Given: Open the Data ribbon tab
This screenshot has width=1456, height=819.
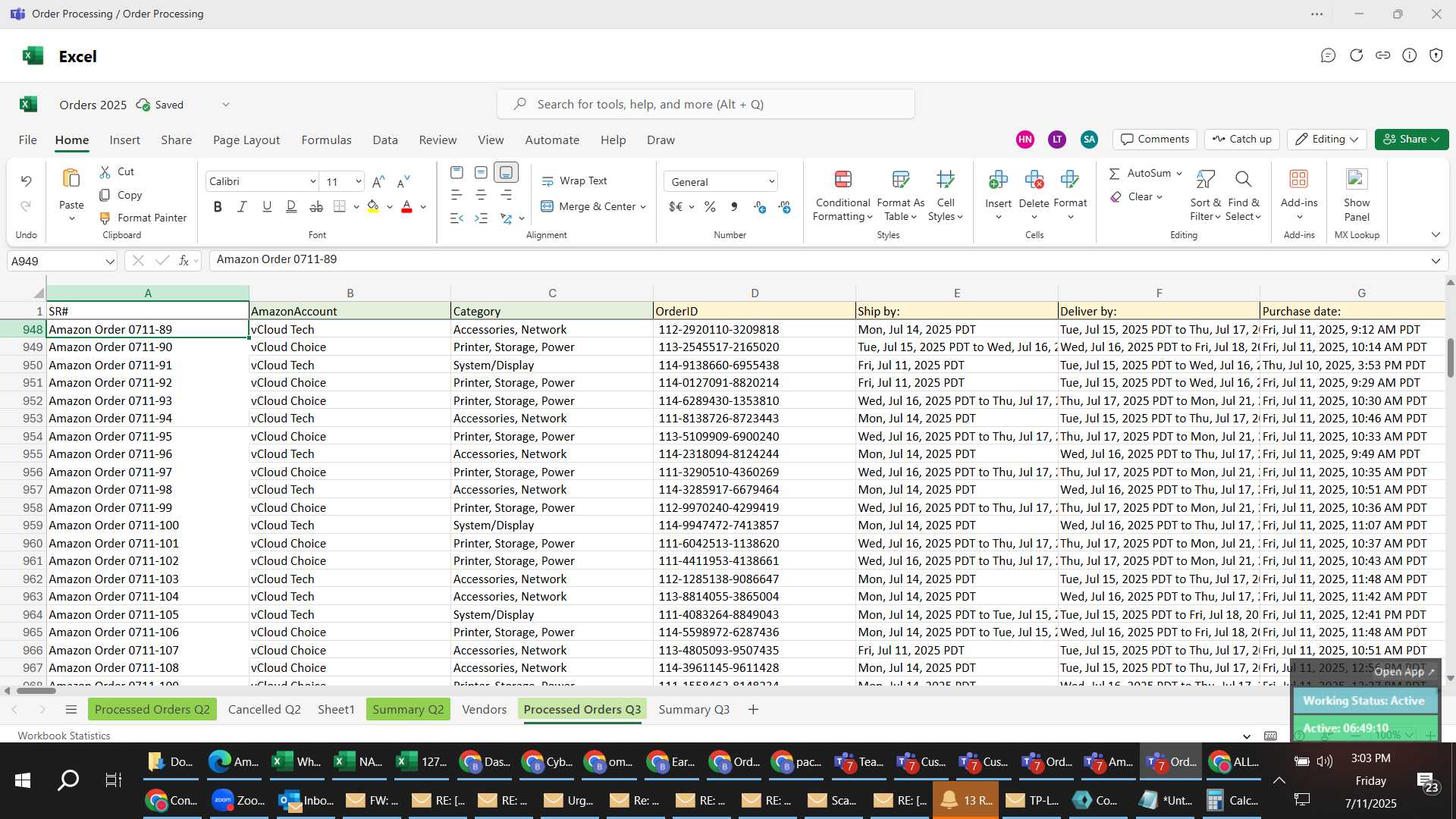Looking at the screenshot, I should click(x=385, y=140).
